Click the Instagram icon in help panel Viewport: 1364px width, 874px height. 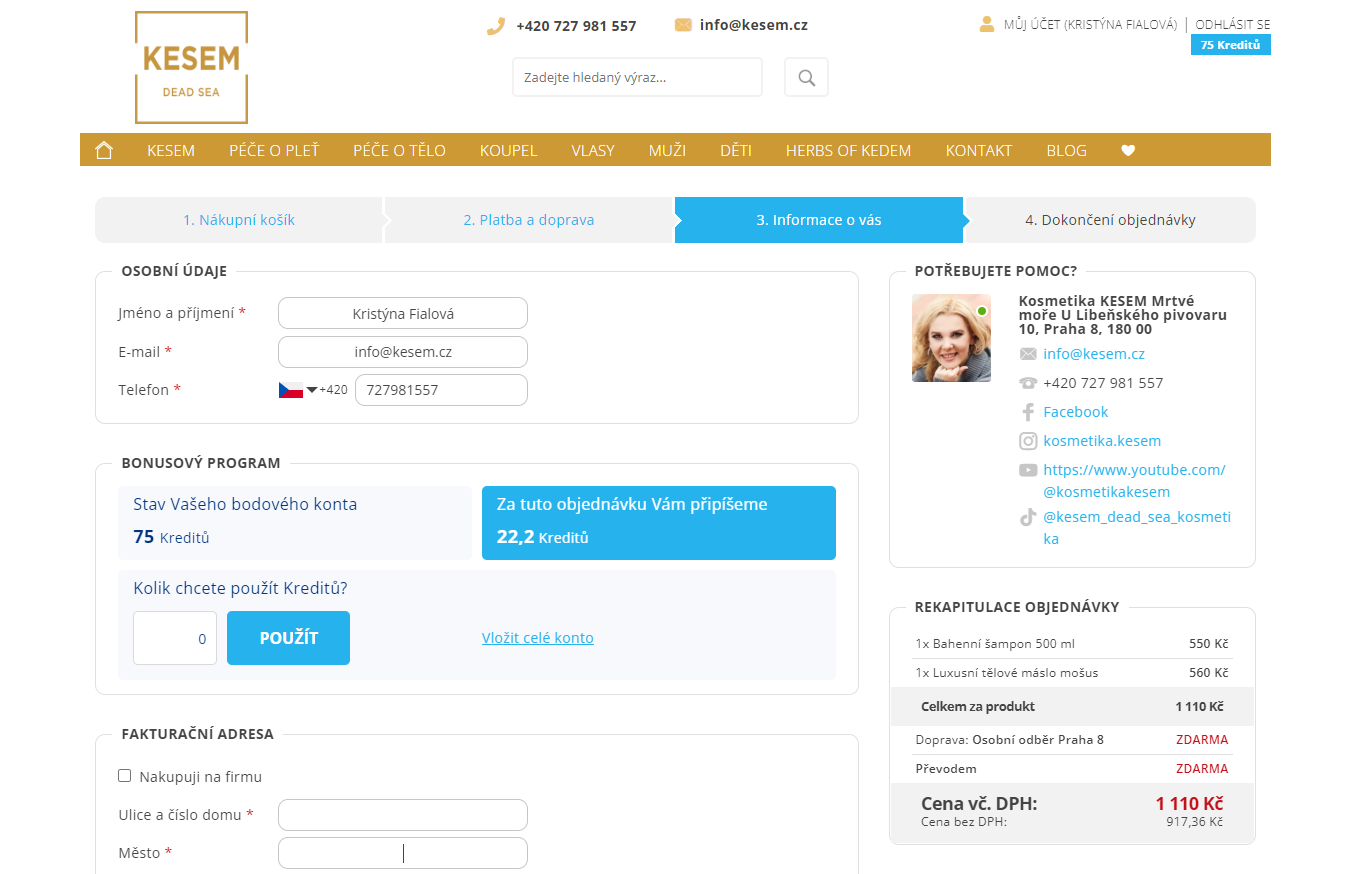pyautogui.click(x=1028, y=441)
